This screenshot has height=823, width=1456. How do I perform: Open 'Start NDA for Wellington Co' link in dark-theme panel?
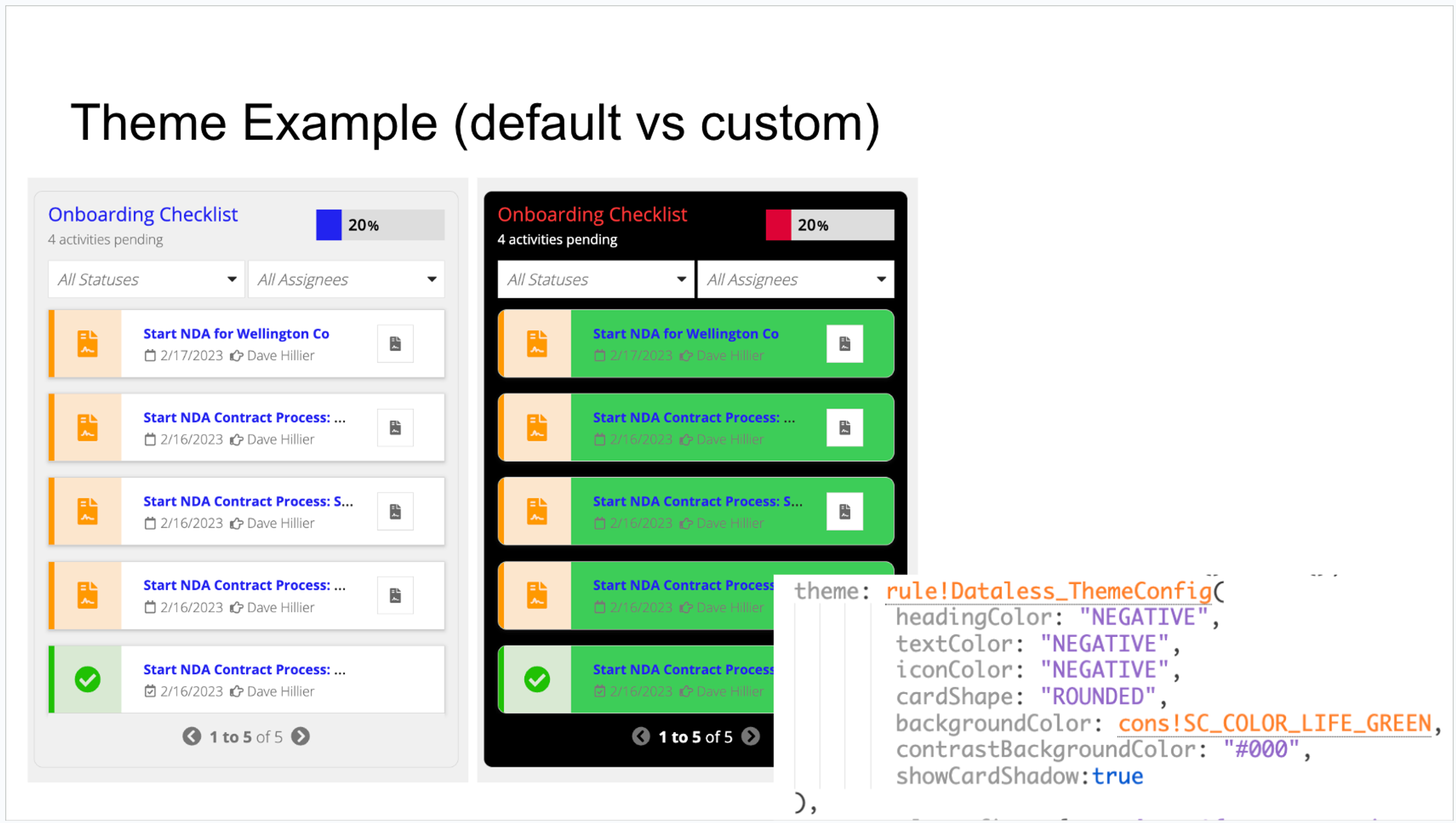click(x=686, y=334)
